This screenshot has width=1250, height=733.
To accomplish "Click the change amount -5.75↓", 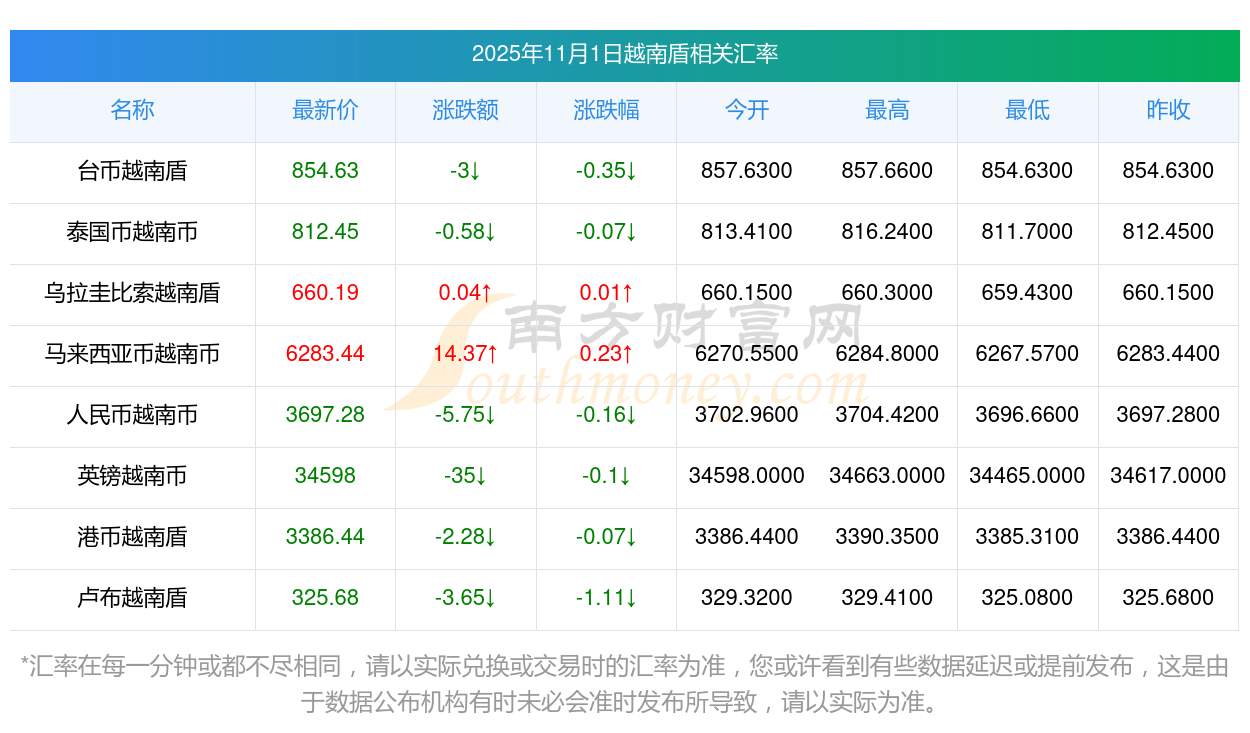I will pos(466,415).
